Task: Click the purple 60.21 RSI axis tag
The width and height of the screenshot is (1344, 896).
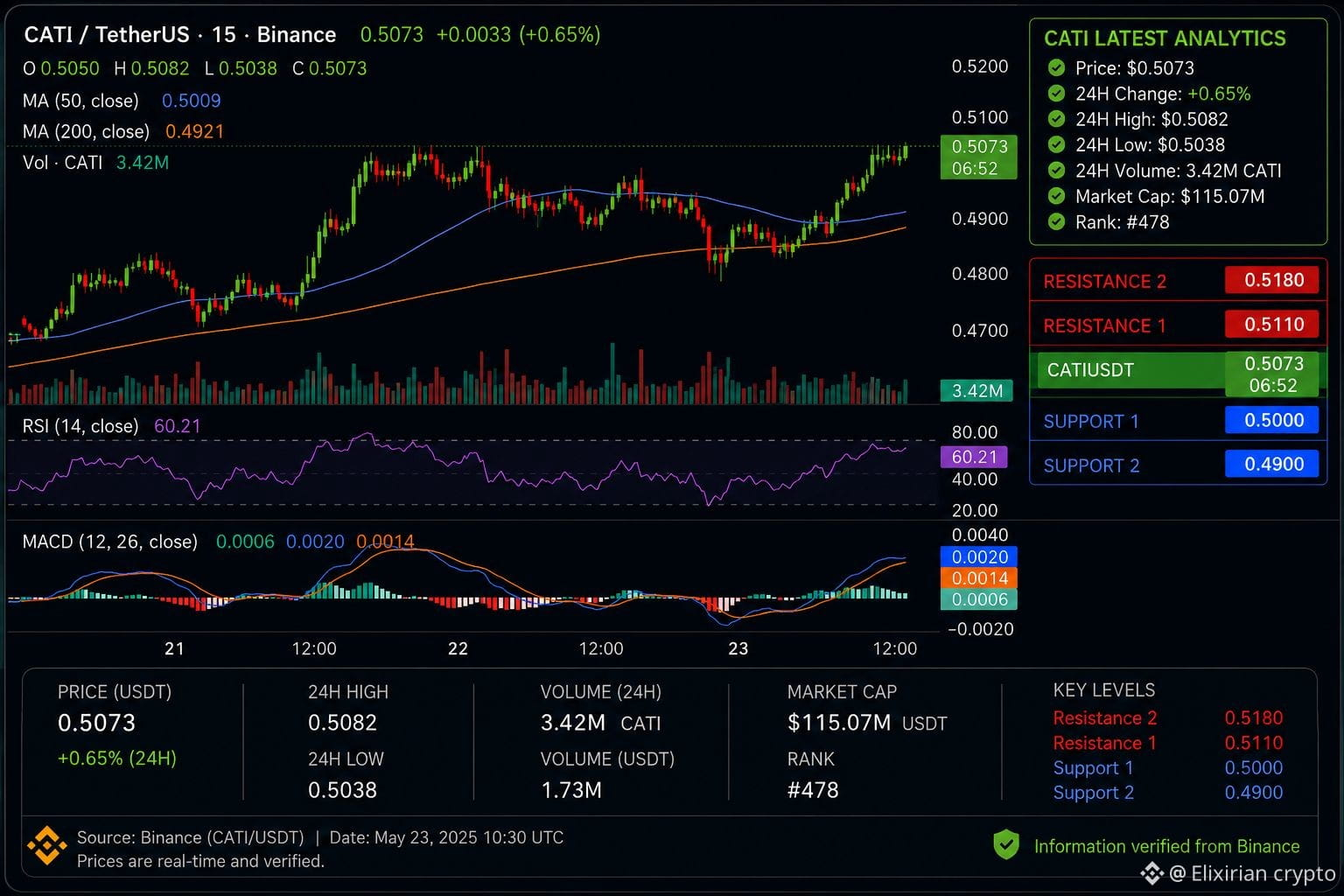Action: click(974, 457)
